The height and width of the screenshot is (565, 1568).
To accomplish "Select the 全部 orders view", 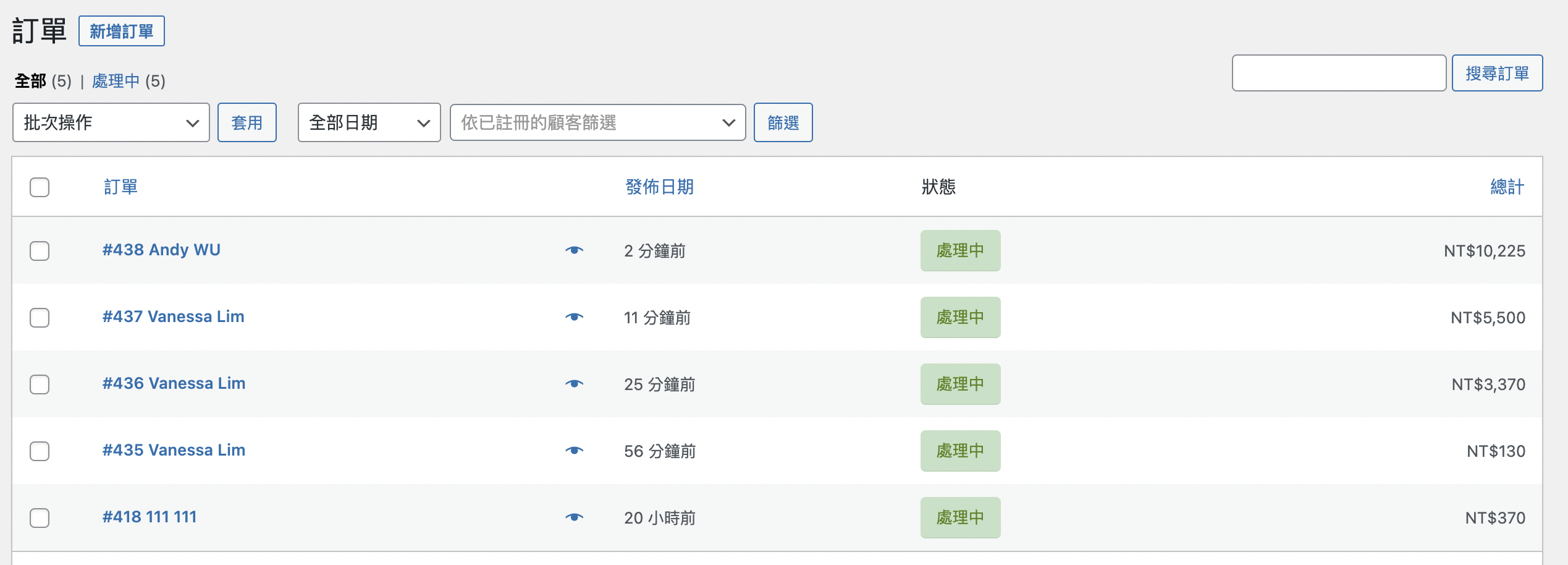I will tap(30, 81).
